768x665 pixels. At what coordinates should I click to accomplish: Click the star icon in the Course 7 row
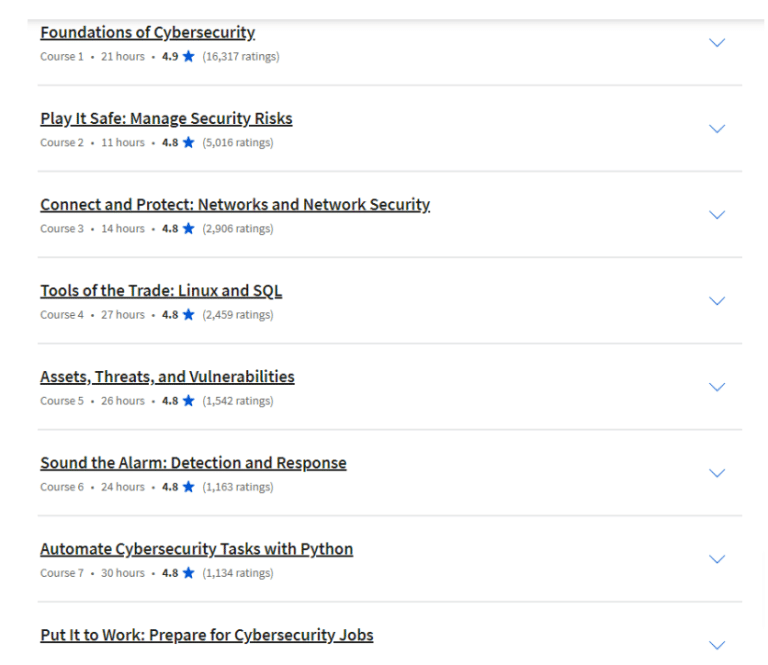point(188,573)
